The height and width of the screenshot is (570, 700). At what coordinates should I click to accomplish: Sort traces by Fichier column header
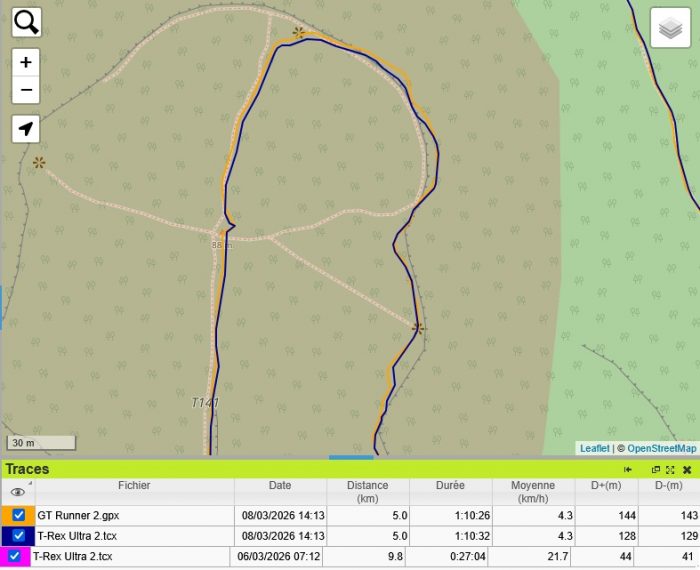click(x=134, y=486)
